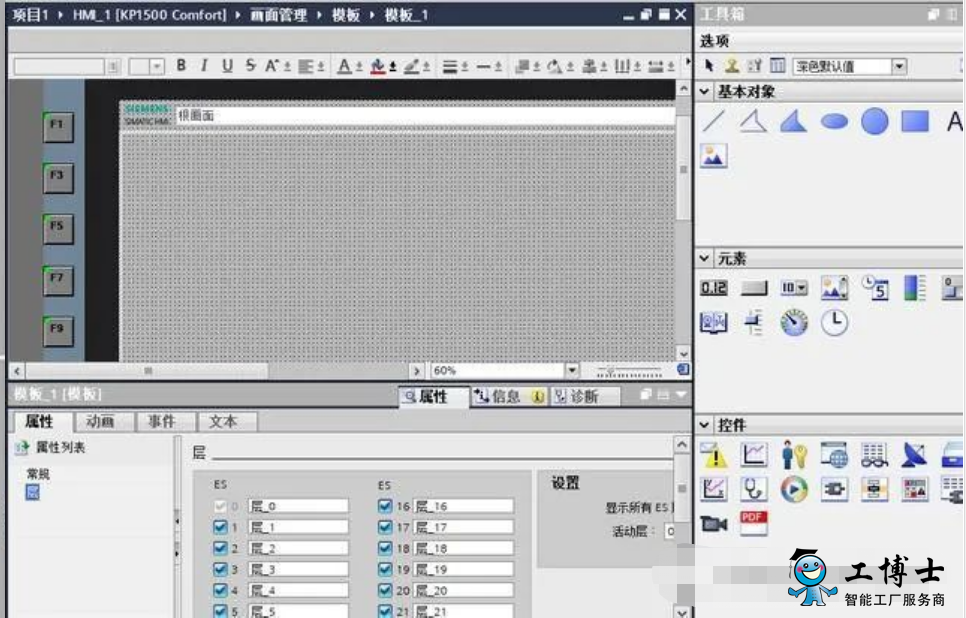Select the Polyline tool in basic objects
966x618 pixels.
point(753,121)
